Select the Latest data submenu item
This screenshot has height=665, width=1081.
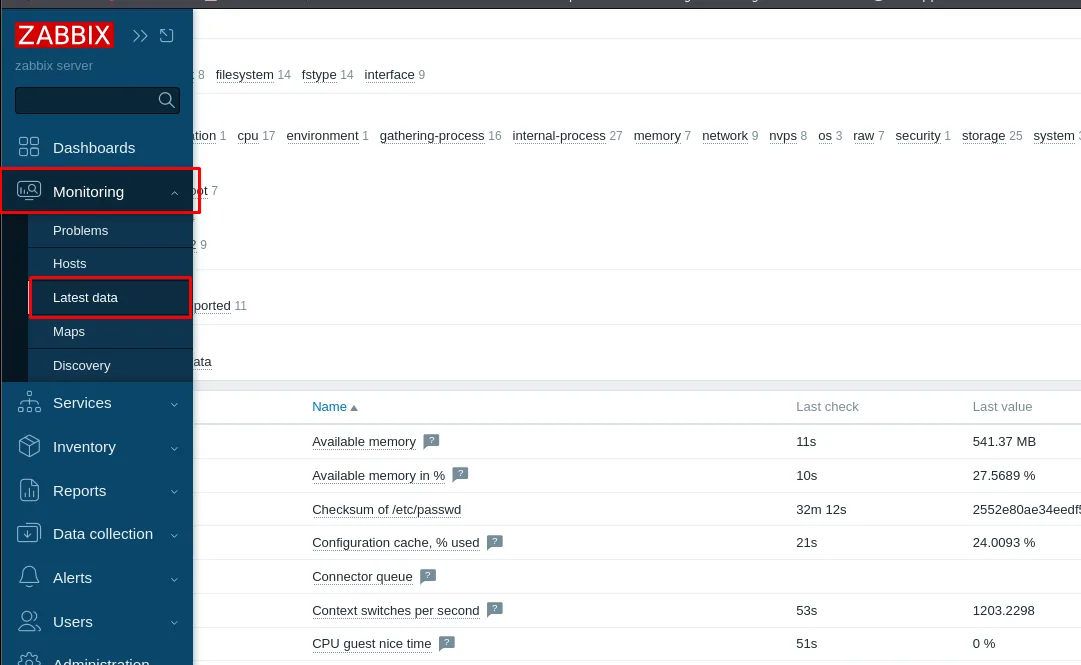110,298
